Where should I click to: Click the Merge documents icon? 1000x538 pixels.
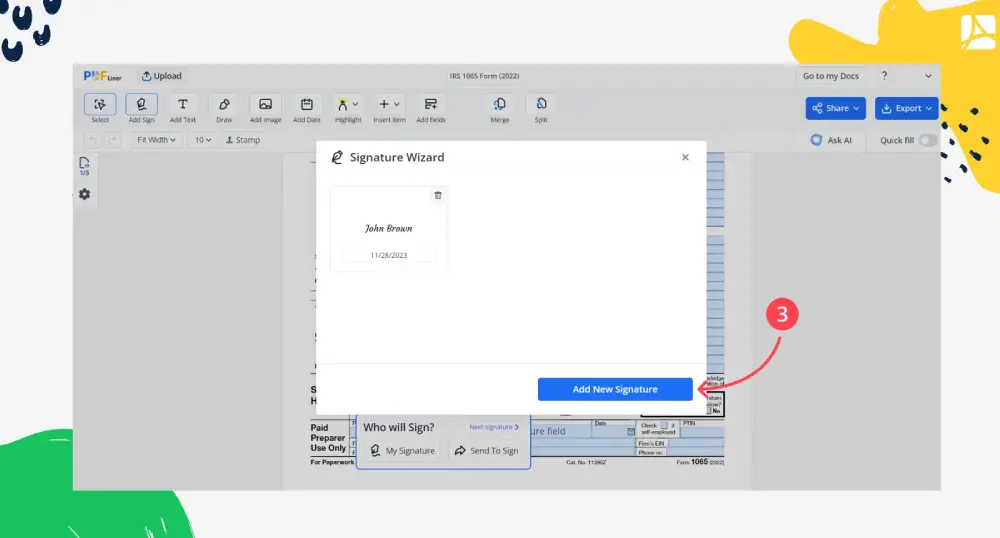[x=500, y=105]
